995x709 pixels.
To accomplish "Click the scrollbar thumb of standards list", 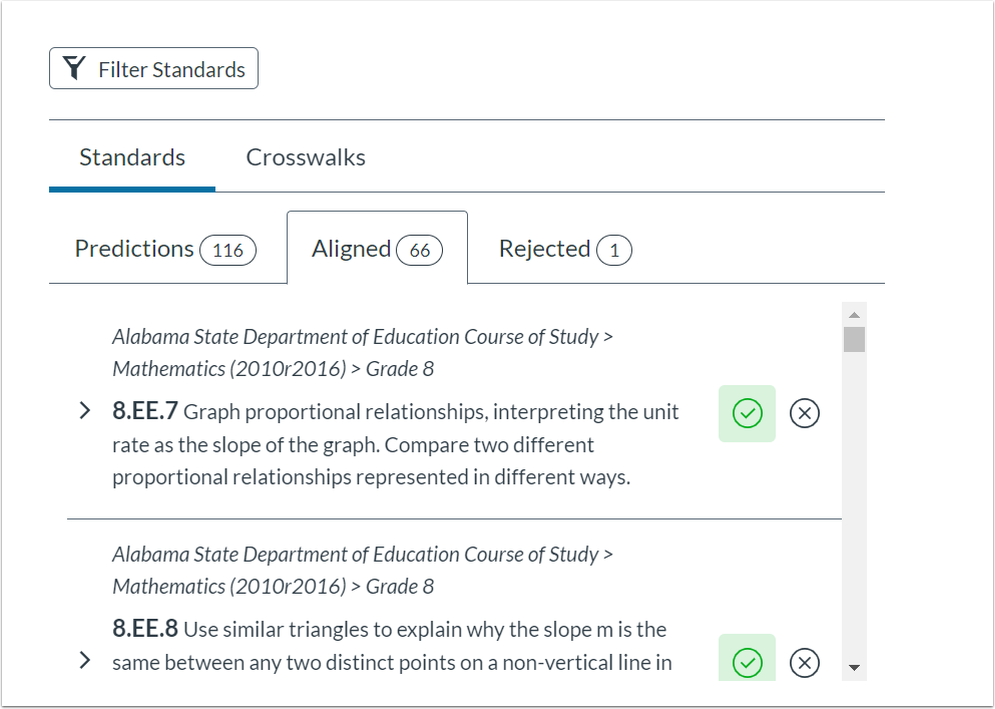I will point(853,339).
